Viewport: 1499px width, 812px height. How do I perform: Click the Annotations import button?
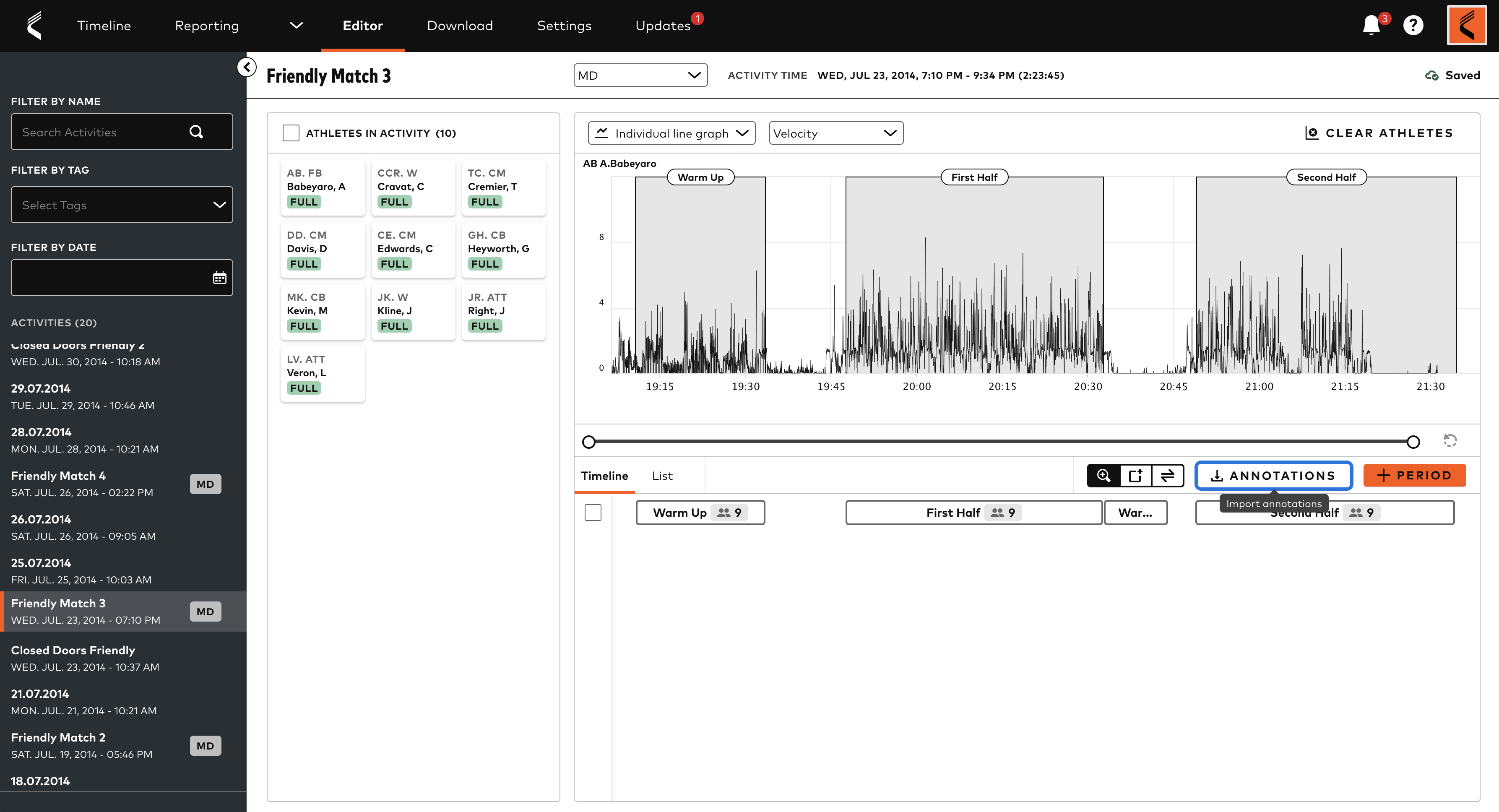pos(1274,475)
